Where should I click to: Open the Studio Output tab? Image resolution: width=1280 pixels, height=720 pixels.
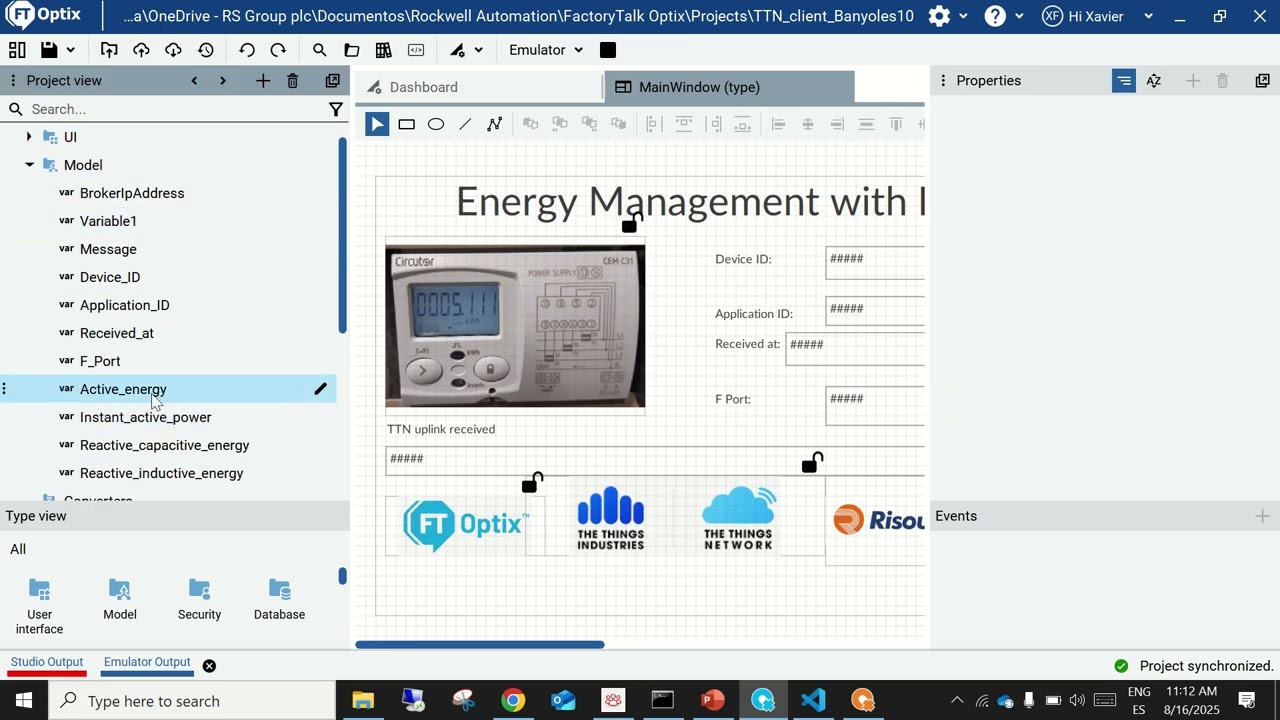[47, 662]
